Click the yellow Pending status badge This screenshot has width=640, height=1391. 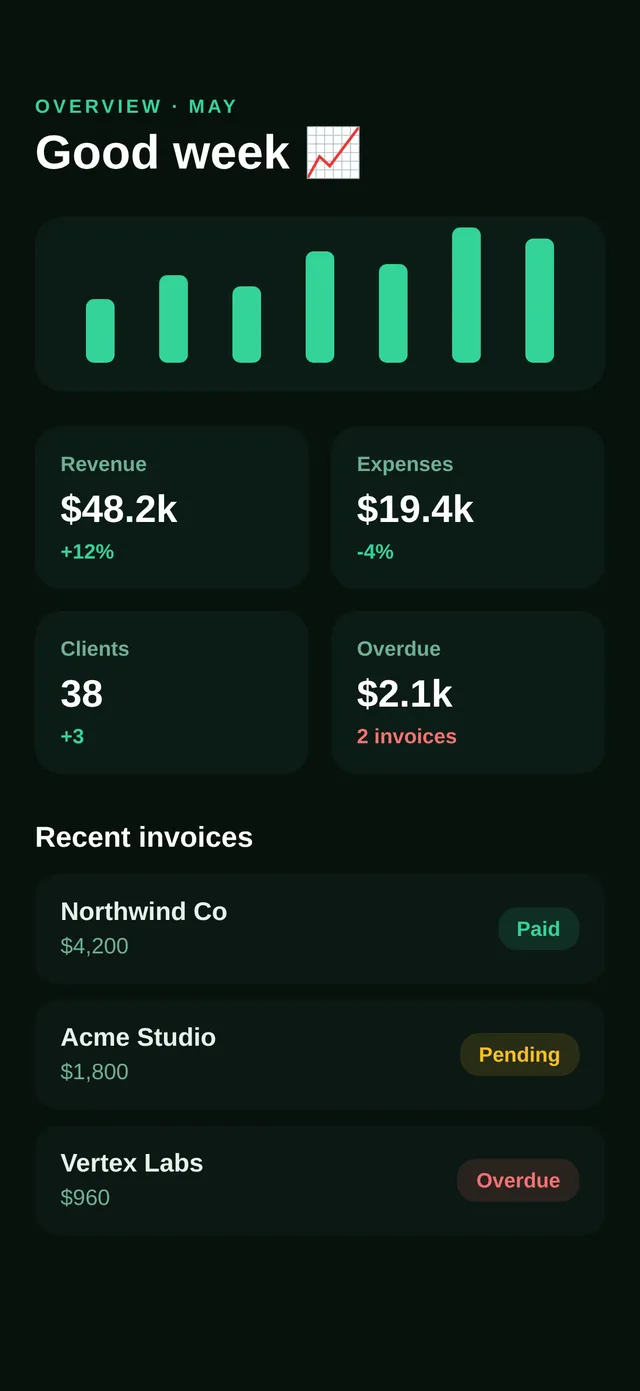coord(520,1055)
